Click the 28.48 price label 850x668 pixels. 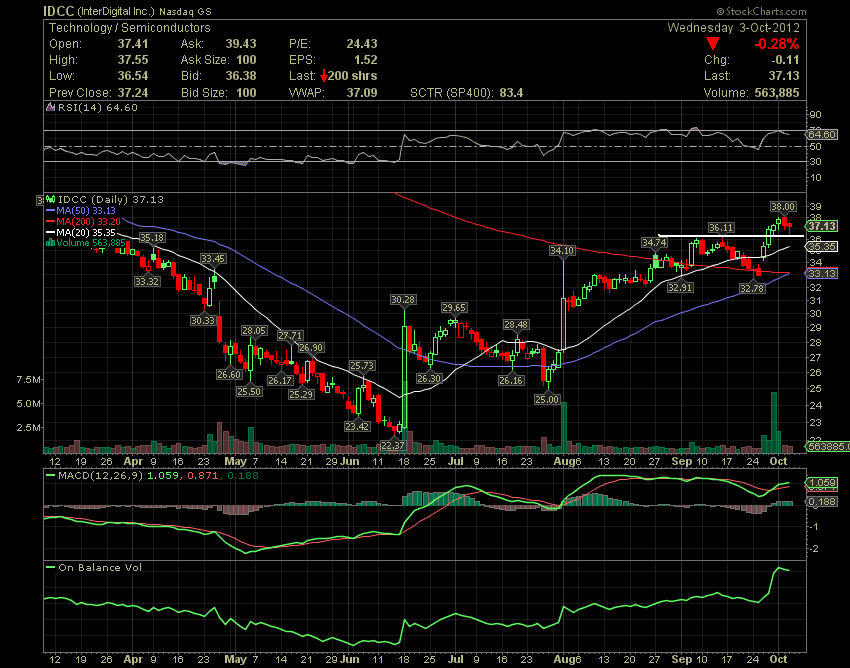(516, 325)
